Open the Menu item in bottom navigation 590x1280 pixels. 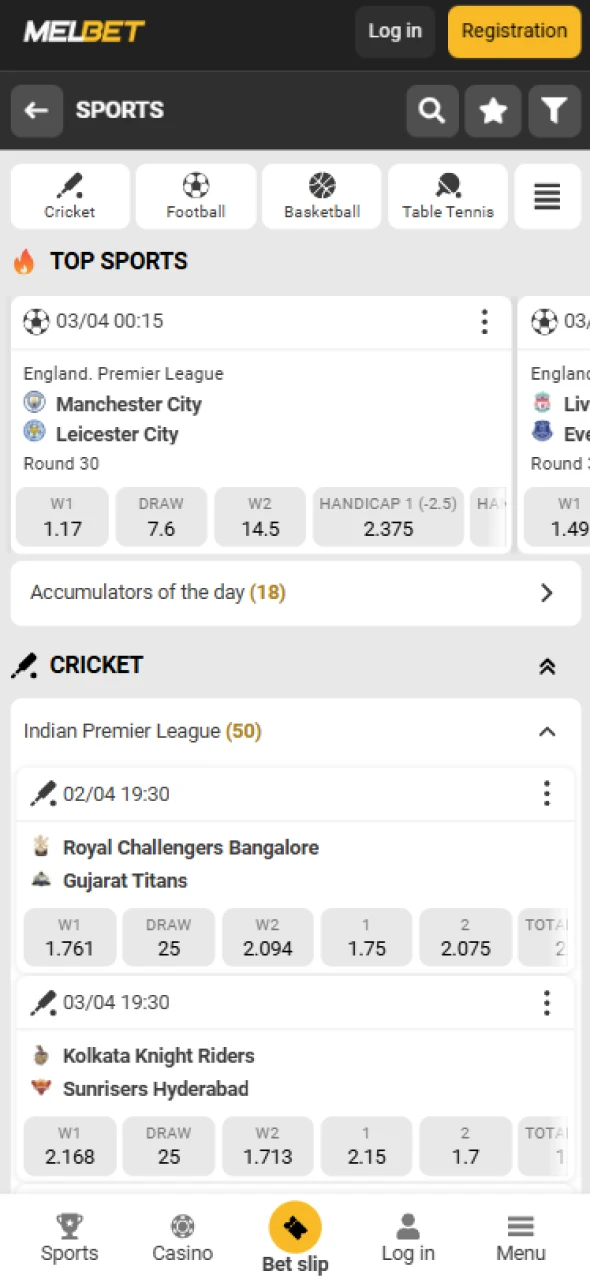(520, 1237)
